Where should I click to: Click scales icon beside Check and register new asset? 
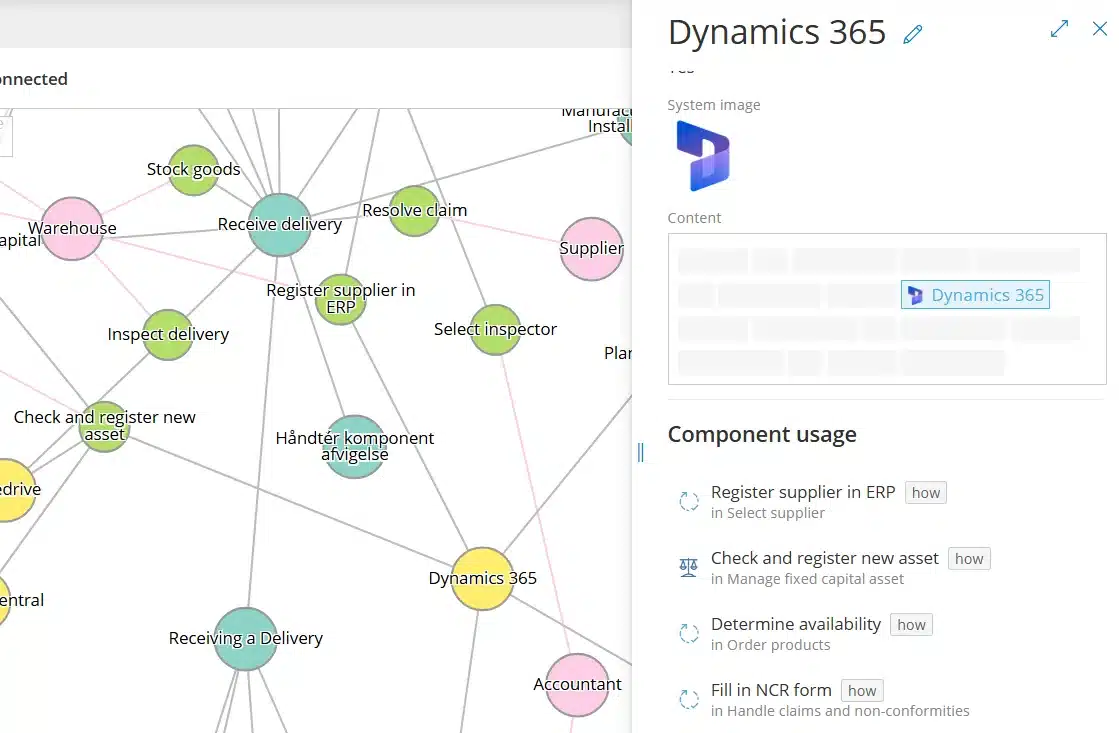tap(689, 567)
